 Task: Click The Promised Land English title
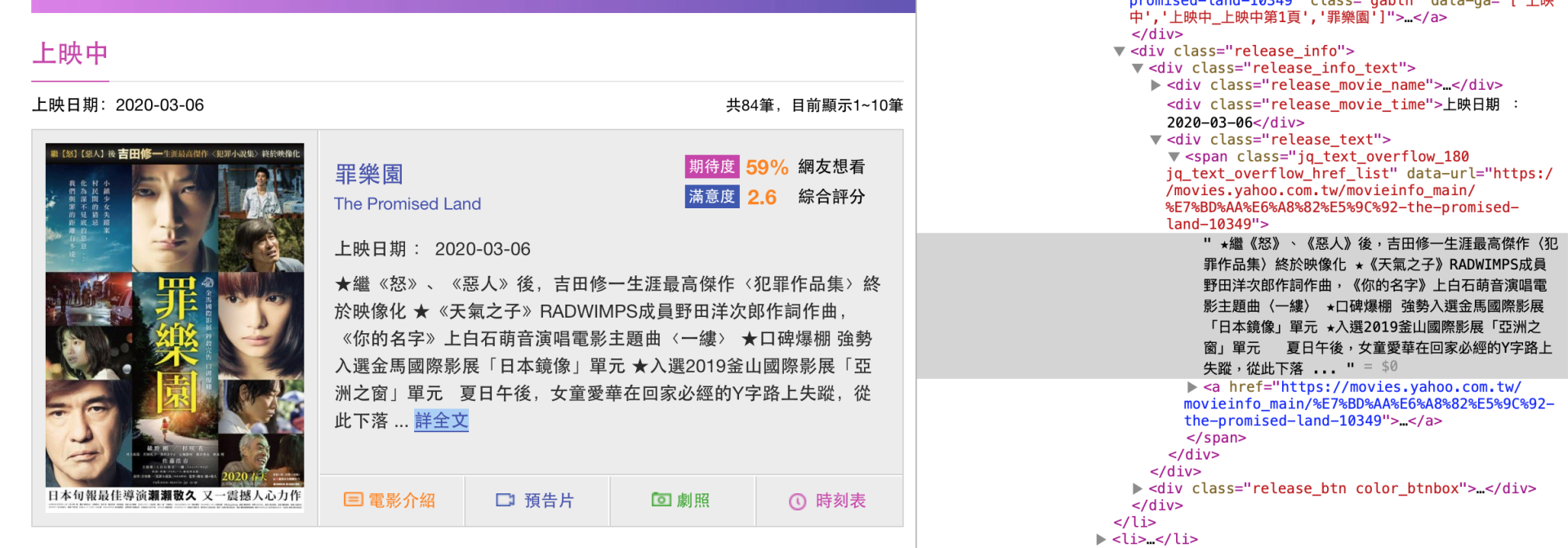coord(408,204)
